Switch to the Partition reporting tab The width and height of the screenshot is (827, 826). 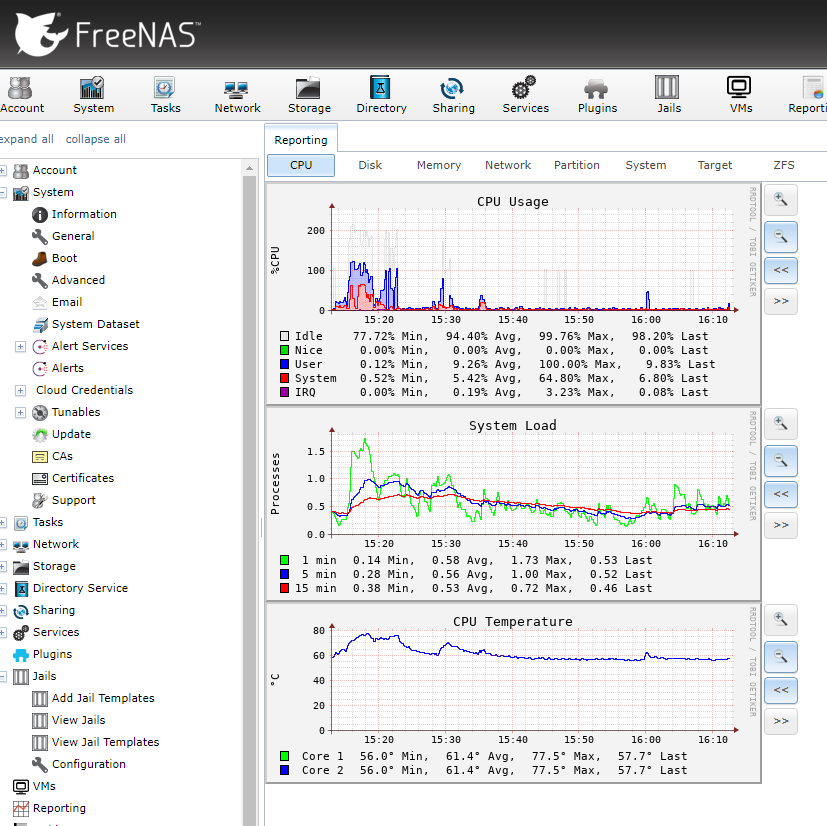pyautogui.click(x=576, y=165)
